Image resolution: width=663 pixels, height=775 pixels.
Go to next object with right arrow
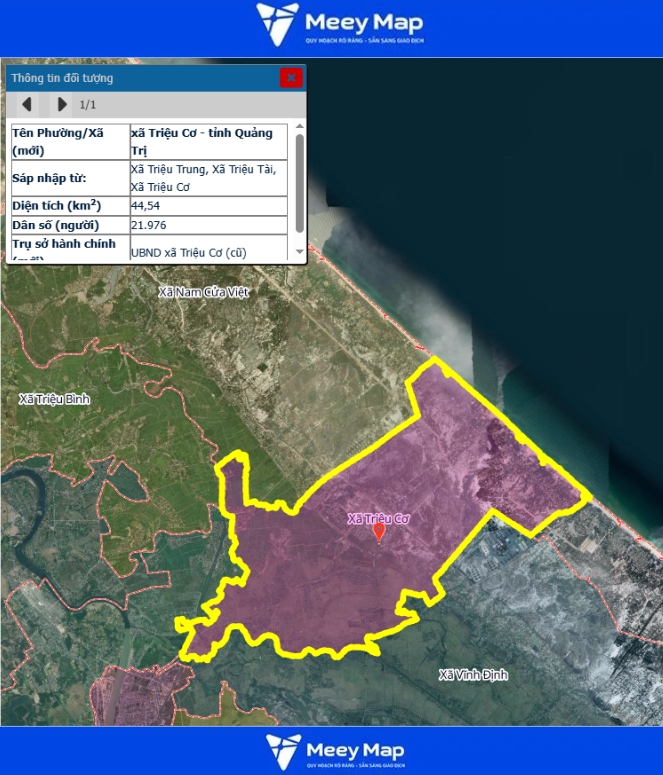tap(62, 104)
